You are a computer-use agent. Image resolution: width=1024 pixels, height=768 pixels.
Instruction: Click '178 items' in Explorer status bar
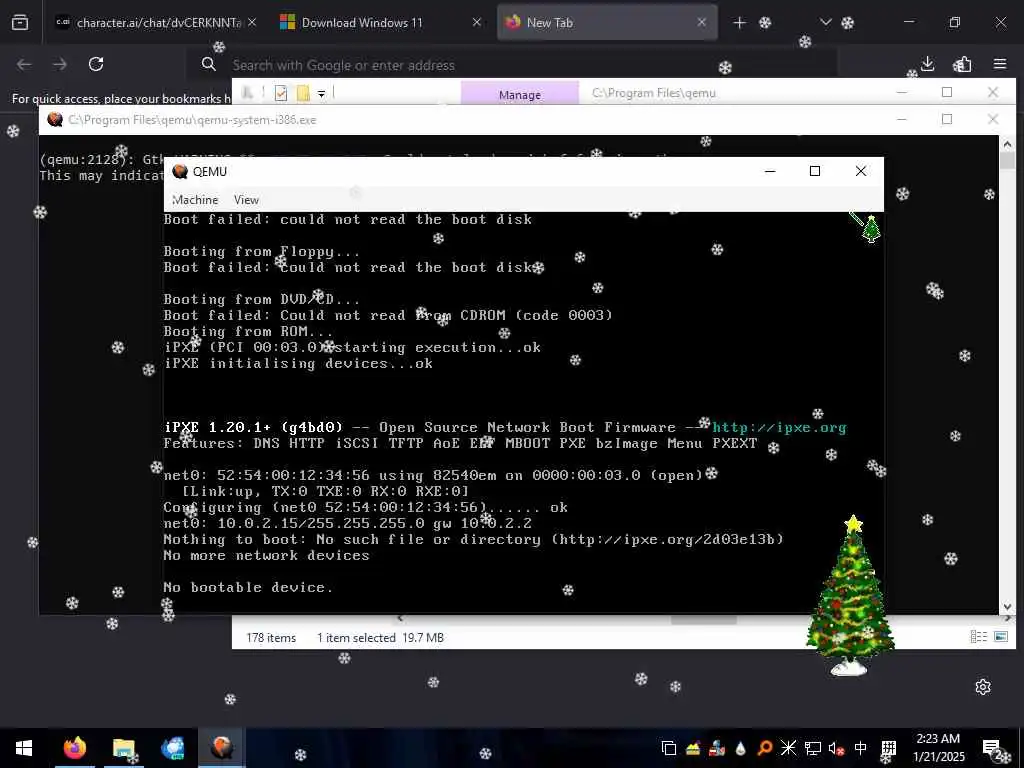[271, 637]
